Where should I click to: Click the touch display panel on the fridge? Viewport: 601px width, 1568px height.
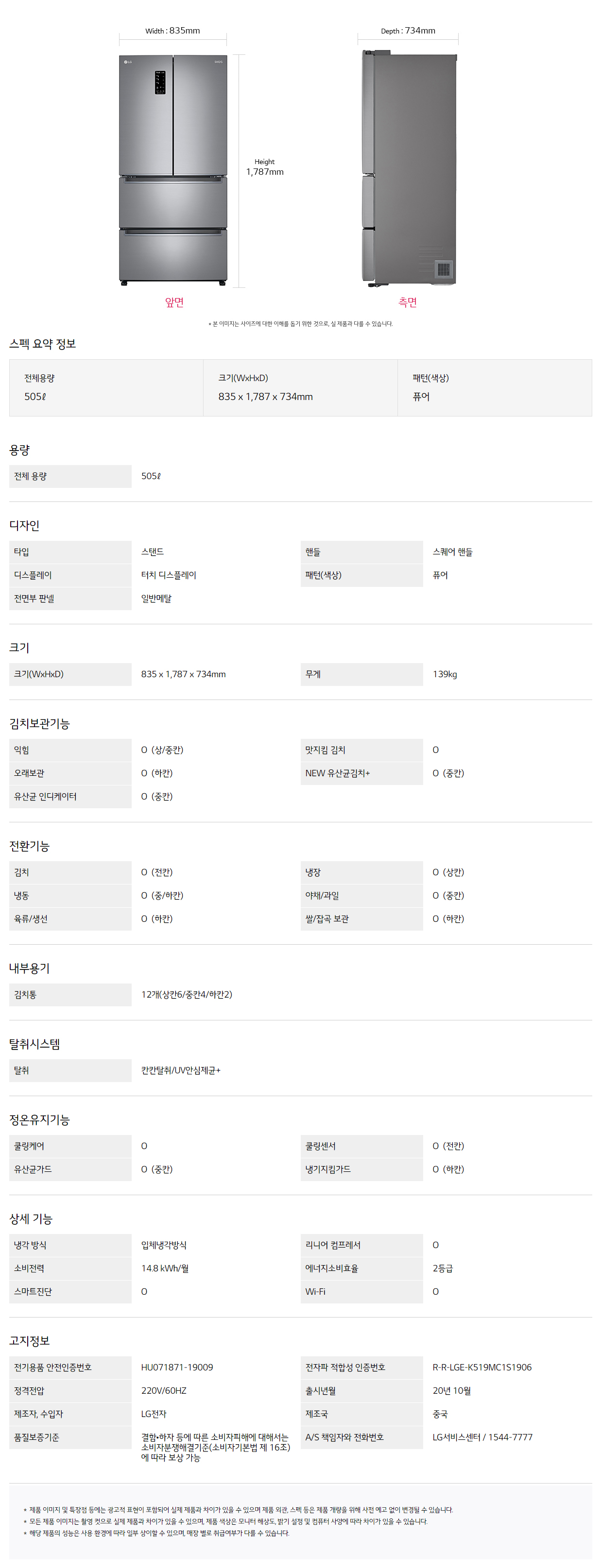pyautogui.click(x=159, y=82)
